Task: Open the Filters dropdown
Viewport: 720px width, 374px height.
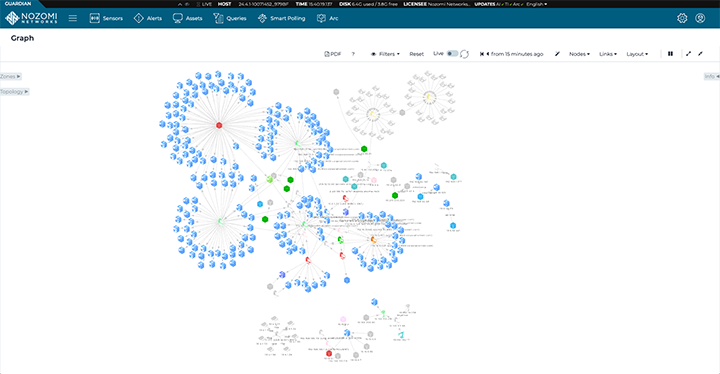Action: click(x=385, y=54)
